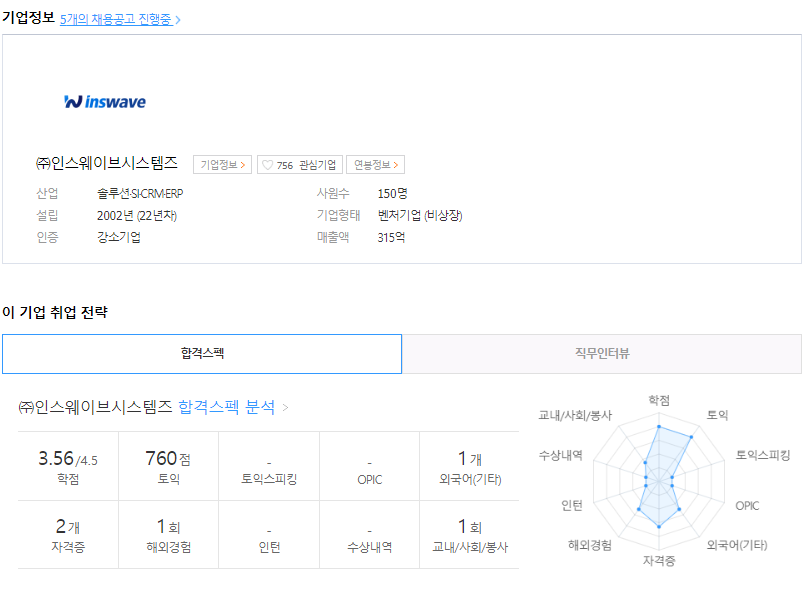Click the 150명 employee count value
Viewport: 804px width, 592px height.
point(392,194)
